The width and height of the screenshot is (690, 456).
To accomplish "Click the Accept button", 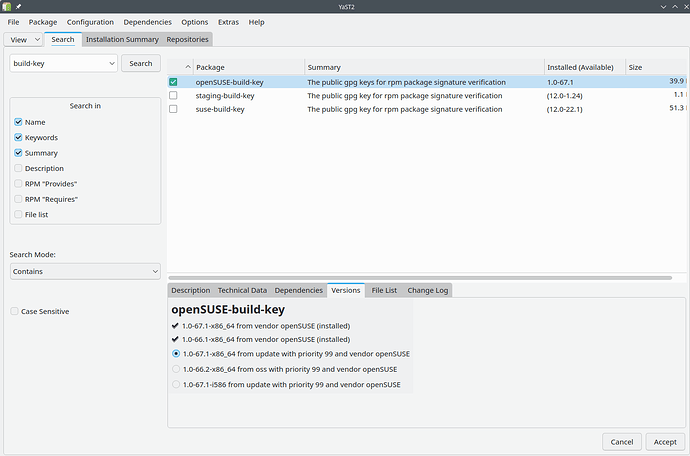I will [x=665, y=441].
